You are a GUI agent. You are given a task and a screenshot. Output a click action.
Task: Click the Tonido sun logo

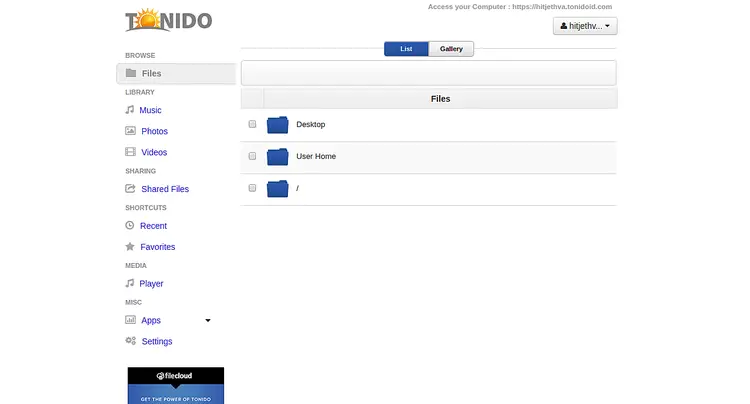pos(168,20)
